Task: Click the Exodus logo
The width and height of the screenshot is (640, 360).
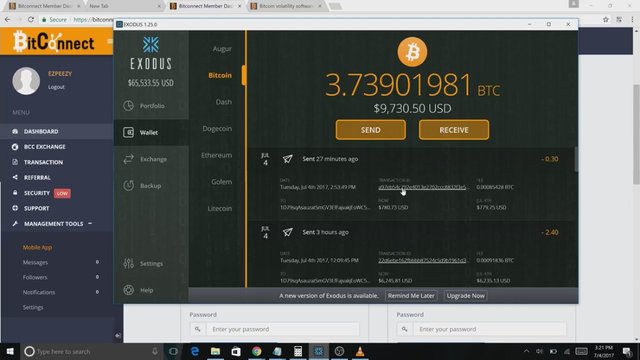Action: (x=151, y=53)
